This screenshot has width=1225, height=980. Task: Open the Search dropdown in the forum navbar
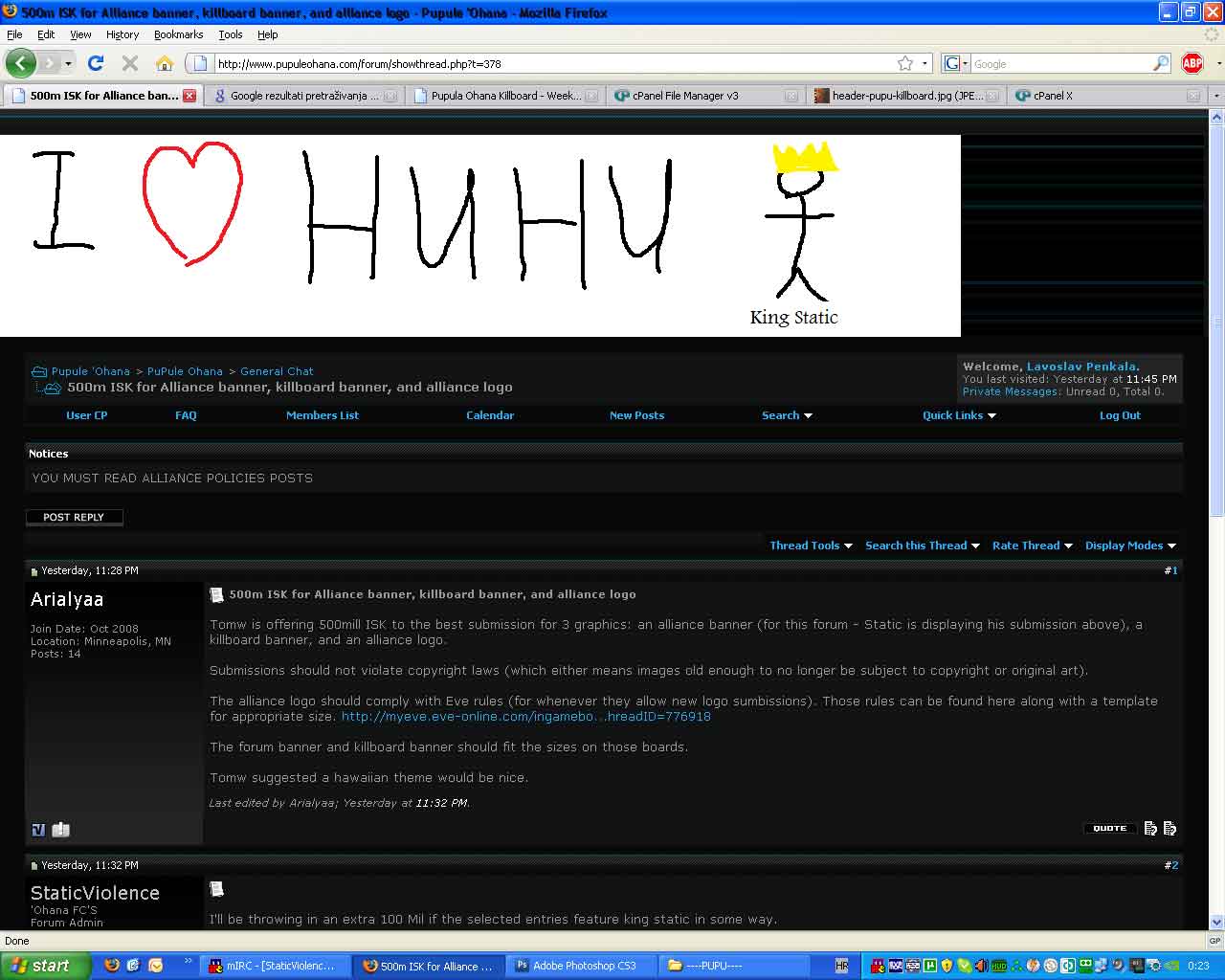(x=787, y=415)
